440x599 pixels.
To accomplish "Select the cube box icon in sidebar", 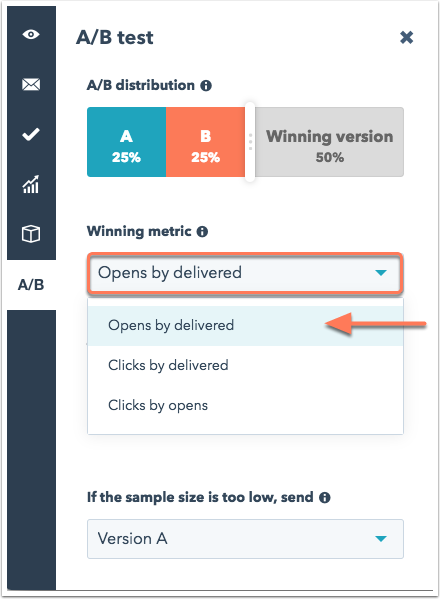I will coord(31,234).
